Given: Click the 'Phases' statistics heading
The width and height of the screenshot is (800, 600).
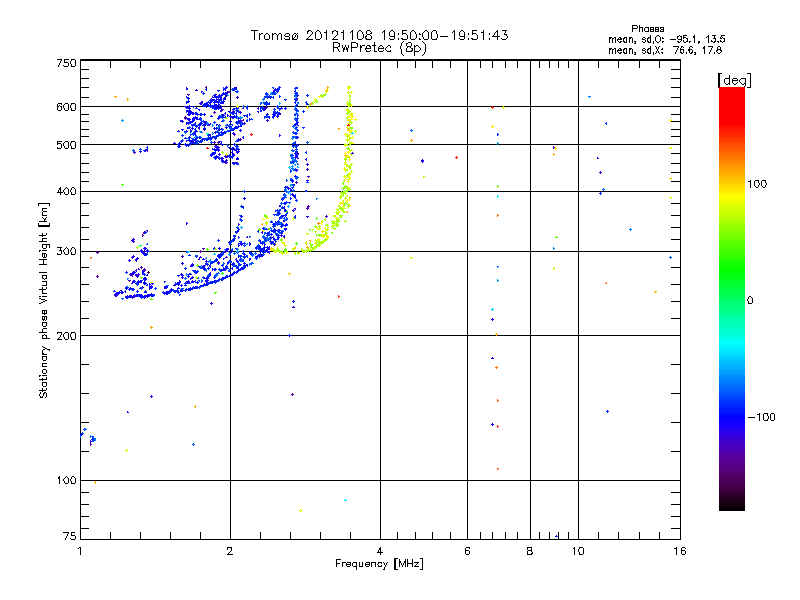Looking at the screenshot, I should [647, 29].
